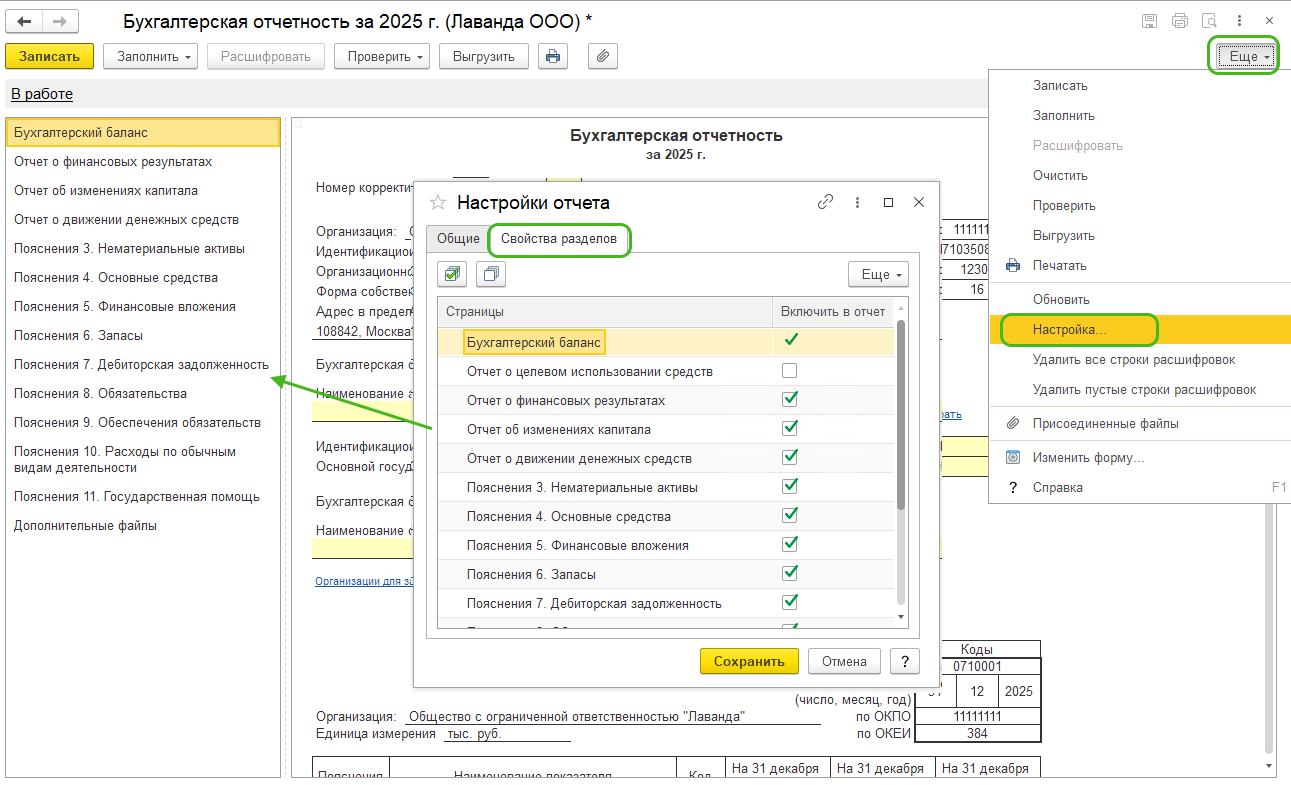Enable Отчет о целевом использовании средств checkbox
Image resolution: width=1291 pixels, height=785 pixels.
[790, 371]
